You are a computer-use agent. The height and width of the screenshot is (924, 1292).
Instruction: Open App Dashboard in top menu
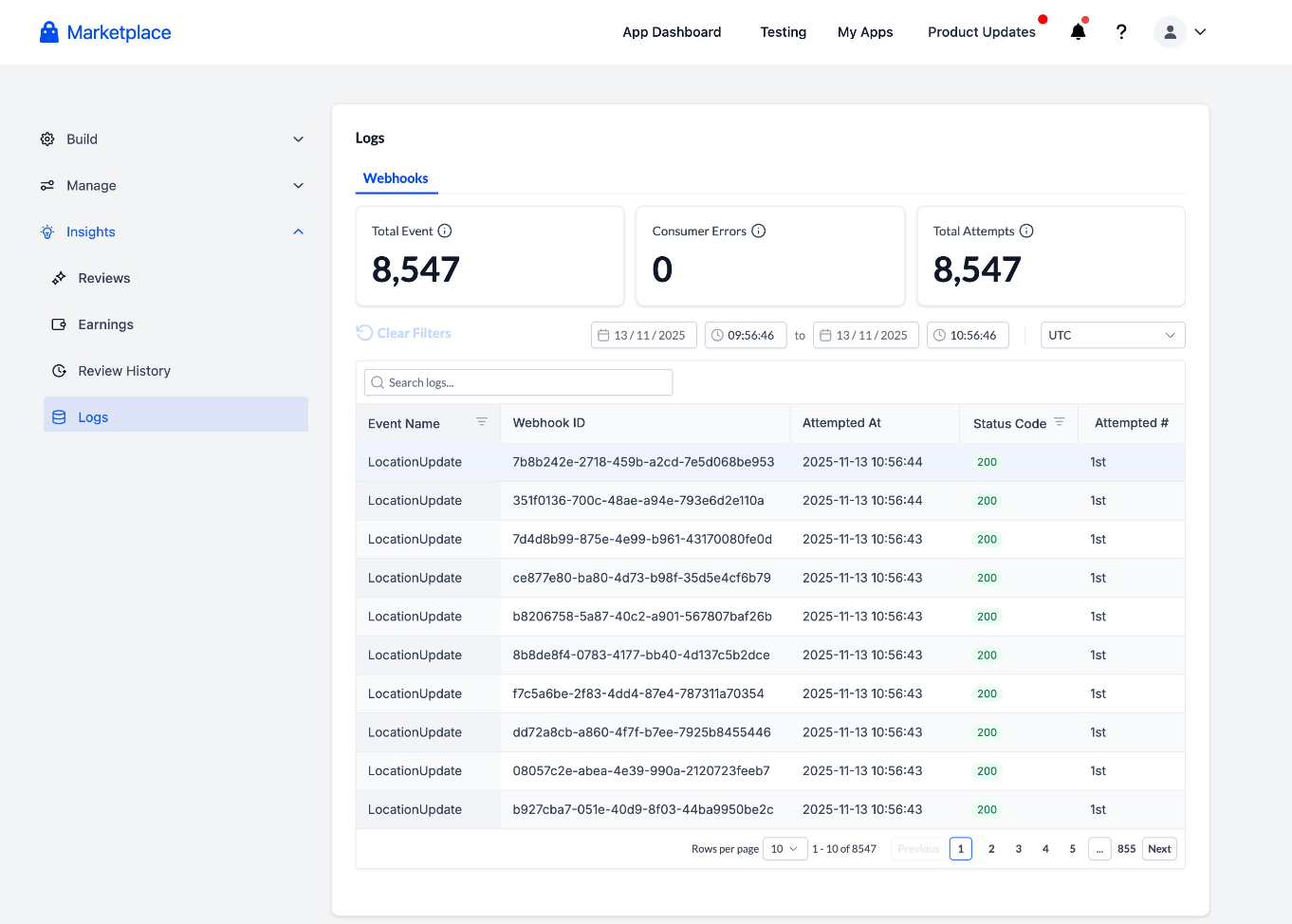pos(672,32)
